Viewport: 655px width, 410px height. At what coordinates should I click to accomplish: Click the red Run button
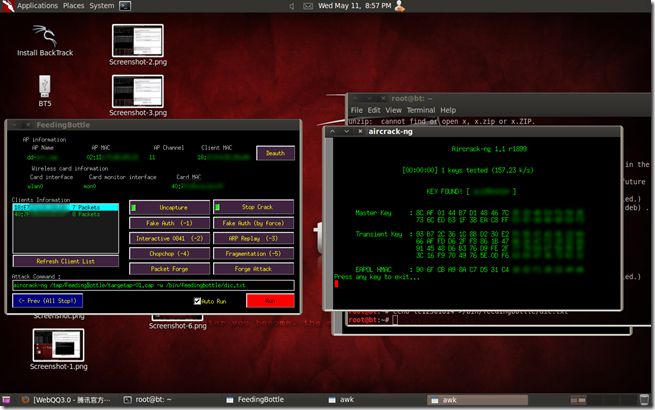270,300
